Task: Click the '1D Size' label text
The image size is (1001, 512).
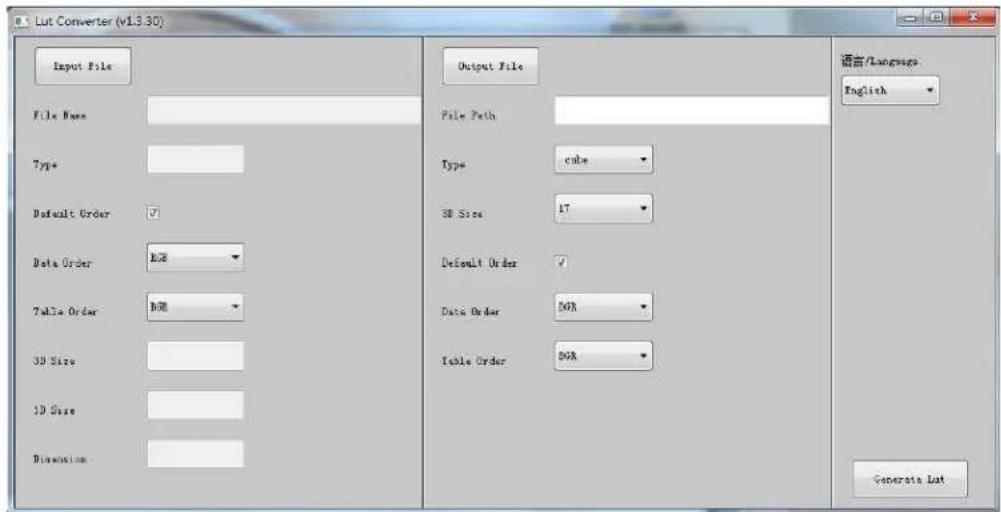Action: (54, 410)
